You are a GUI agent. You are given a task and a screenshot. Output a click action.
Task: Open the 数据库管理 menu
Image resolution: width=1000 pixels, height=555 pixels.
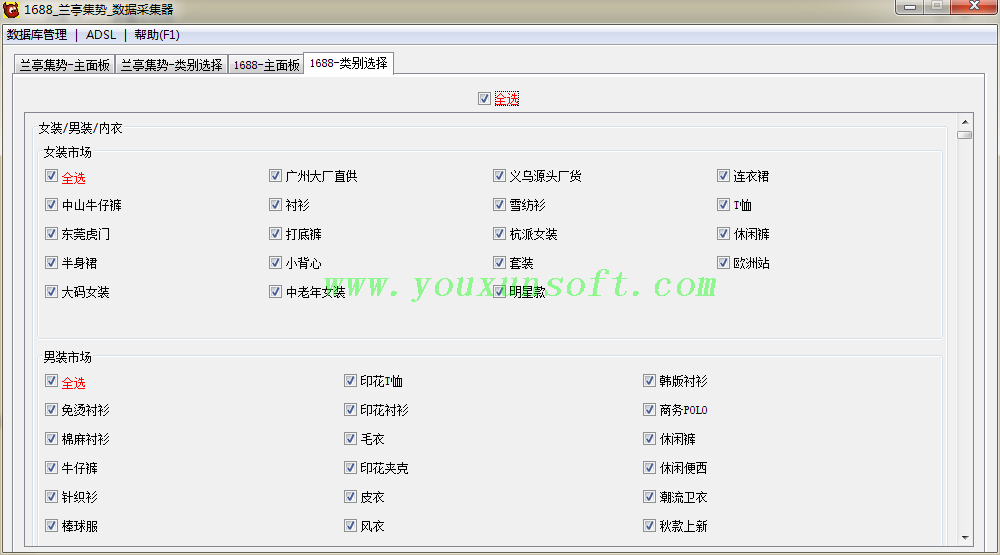pos(37,35)
